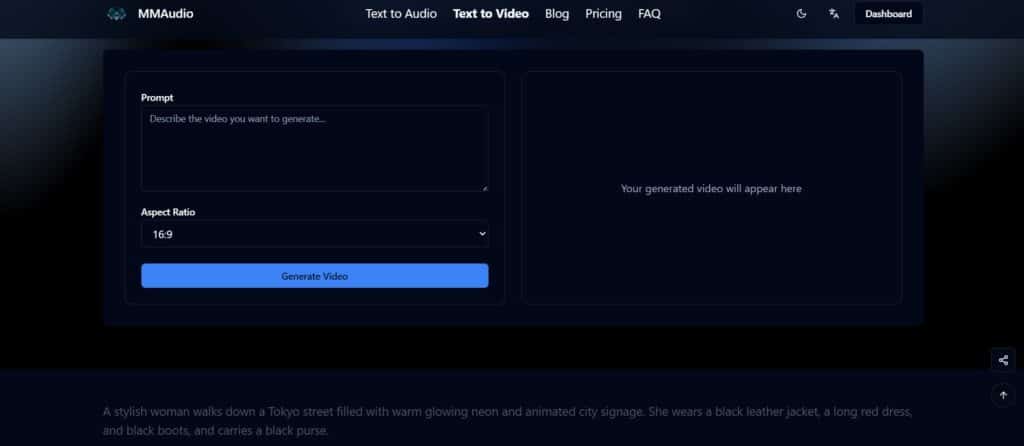1024x446 pixels.
Task: Go to the Blog page
Action: pos(557,14)
